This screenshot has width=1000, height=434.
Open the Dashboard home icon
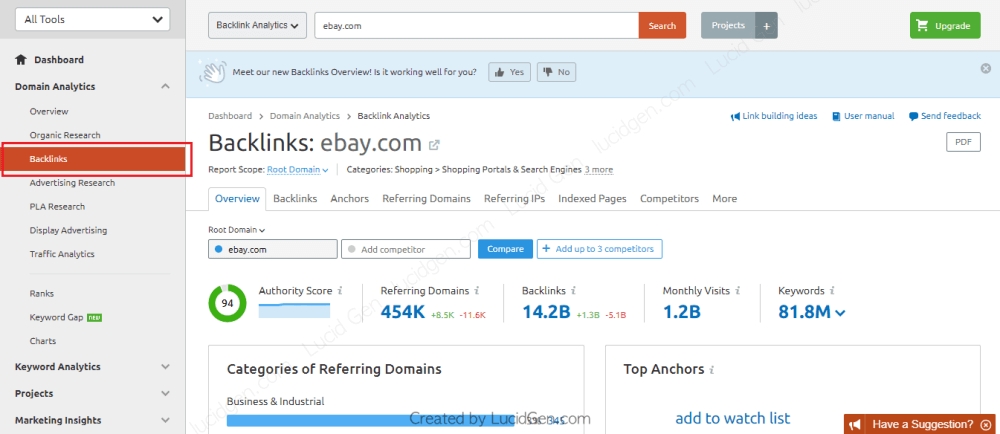click(21, 60)
